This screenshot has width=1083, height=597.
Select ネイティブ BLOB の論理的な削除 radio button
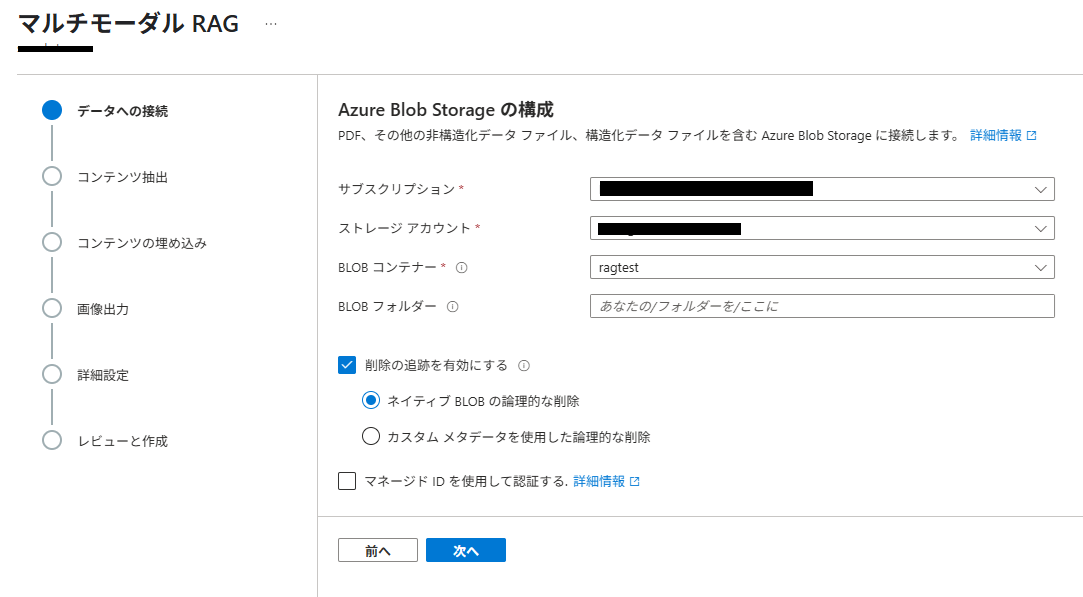click(x=371, y=400)
